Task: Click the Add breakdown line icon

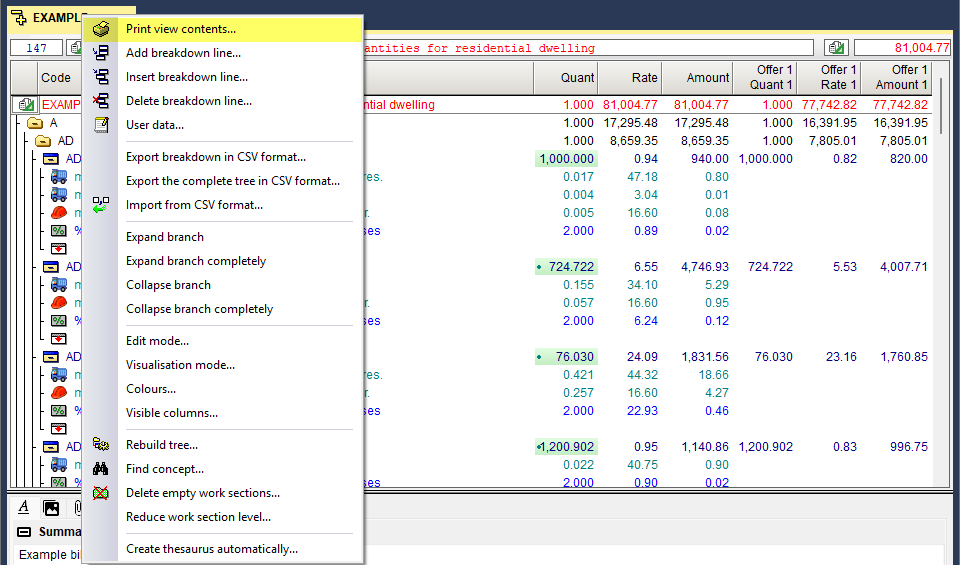Action: click(101, 53)
